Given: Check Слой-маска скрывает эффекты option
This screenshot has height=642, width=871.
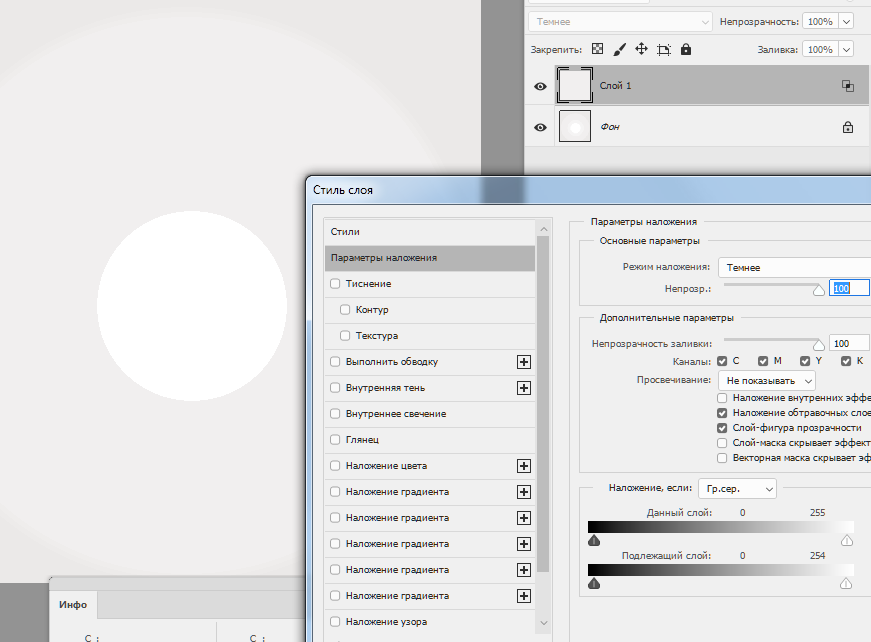Looking at the screenshot, I should tap(722, 443).
